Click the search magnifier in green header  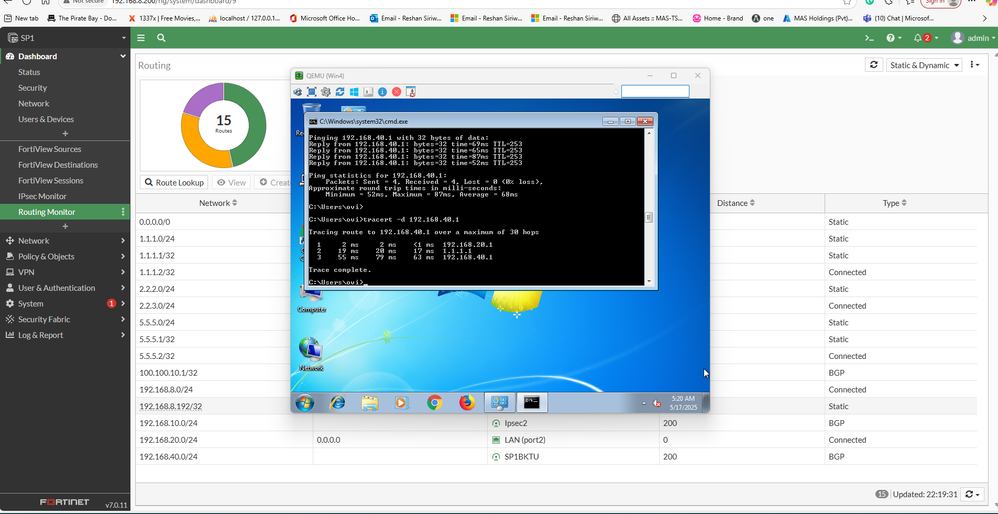click(161, 38)
